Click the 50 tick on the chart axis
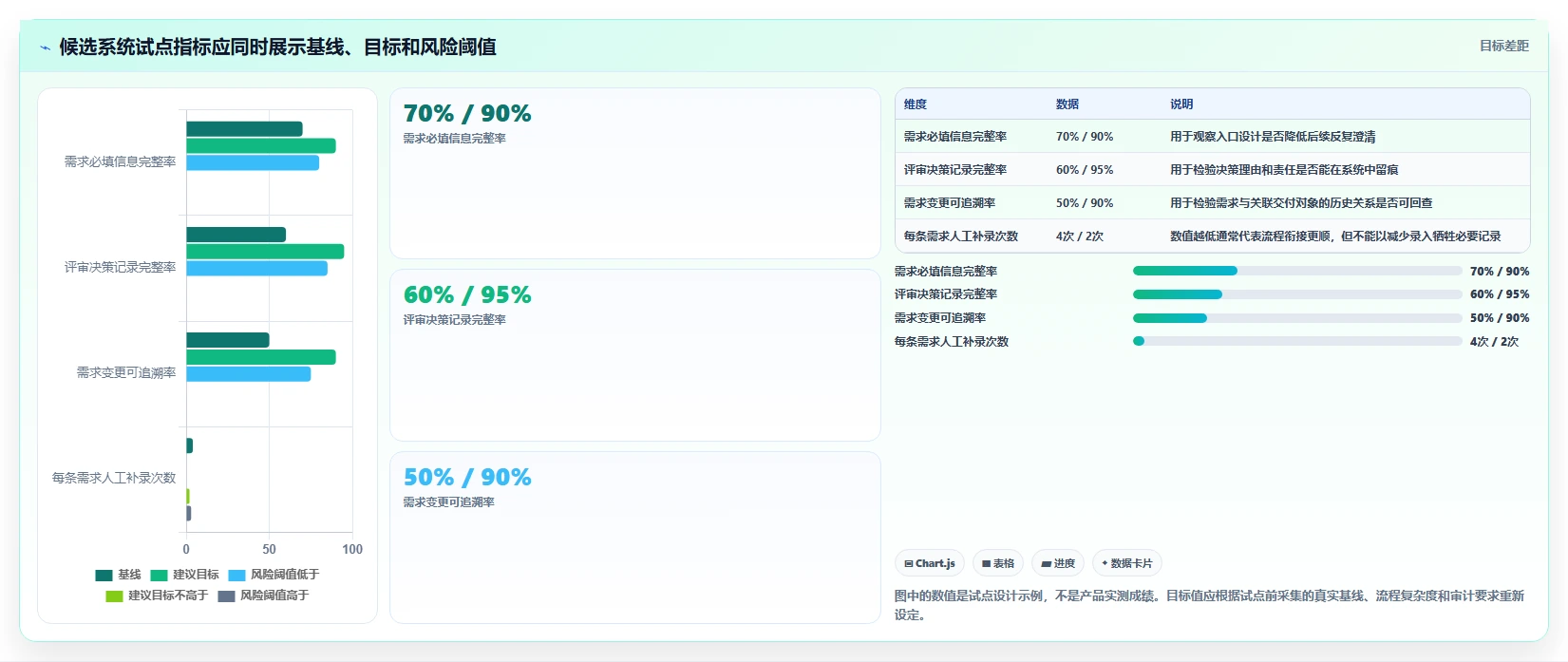Image resolution: width=1568 pixels, height=662 pixels. point(270,549)
